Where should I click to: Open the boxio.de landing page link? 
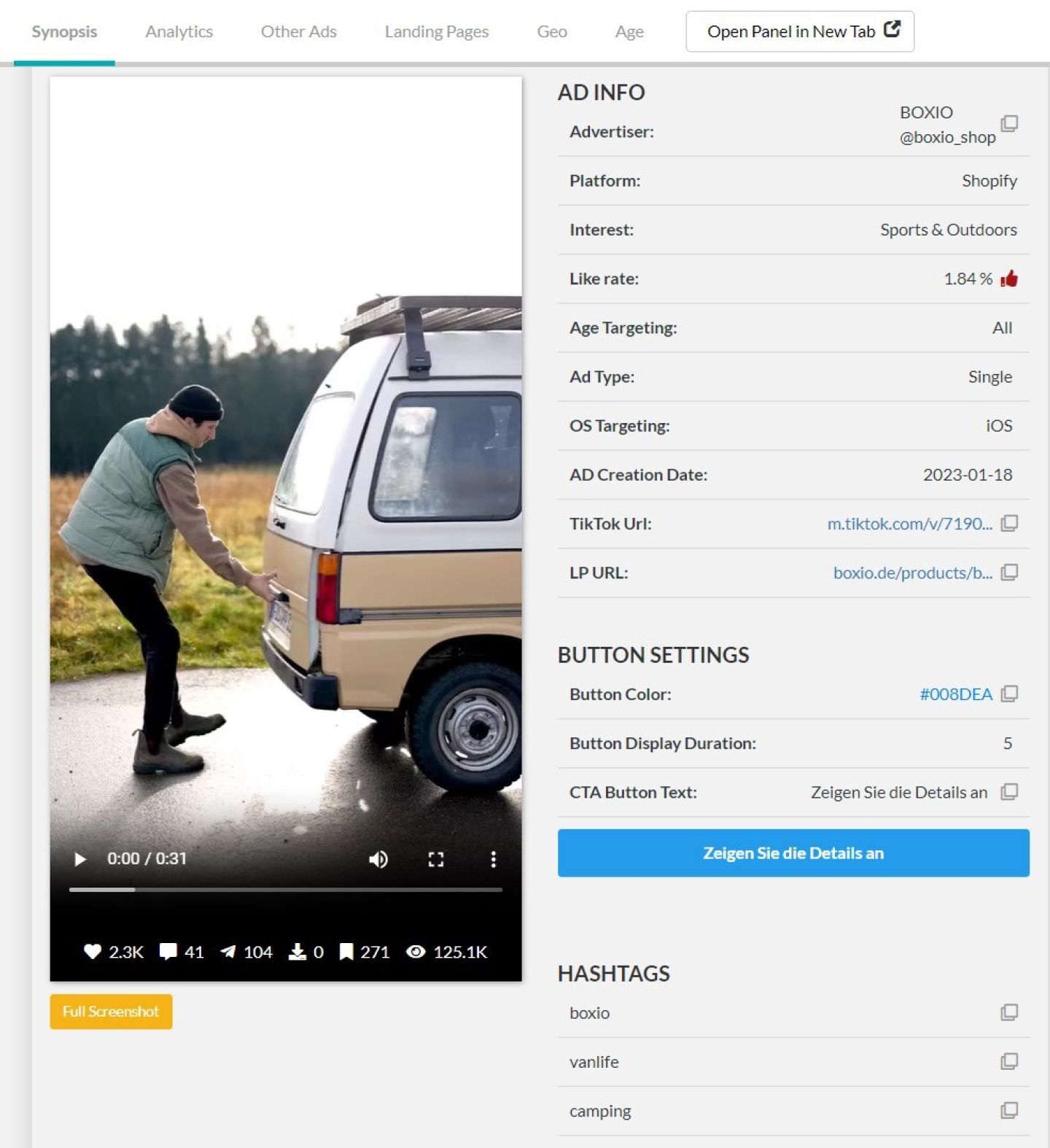pos(912,573)
